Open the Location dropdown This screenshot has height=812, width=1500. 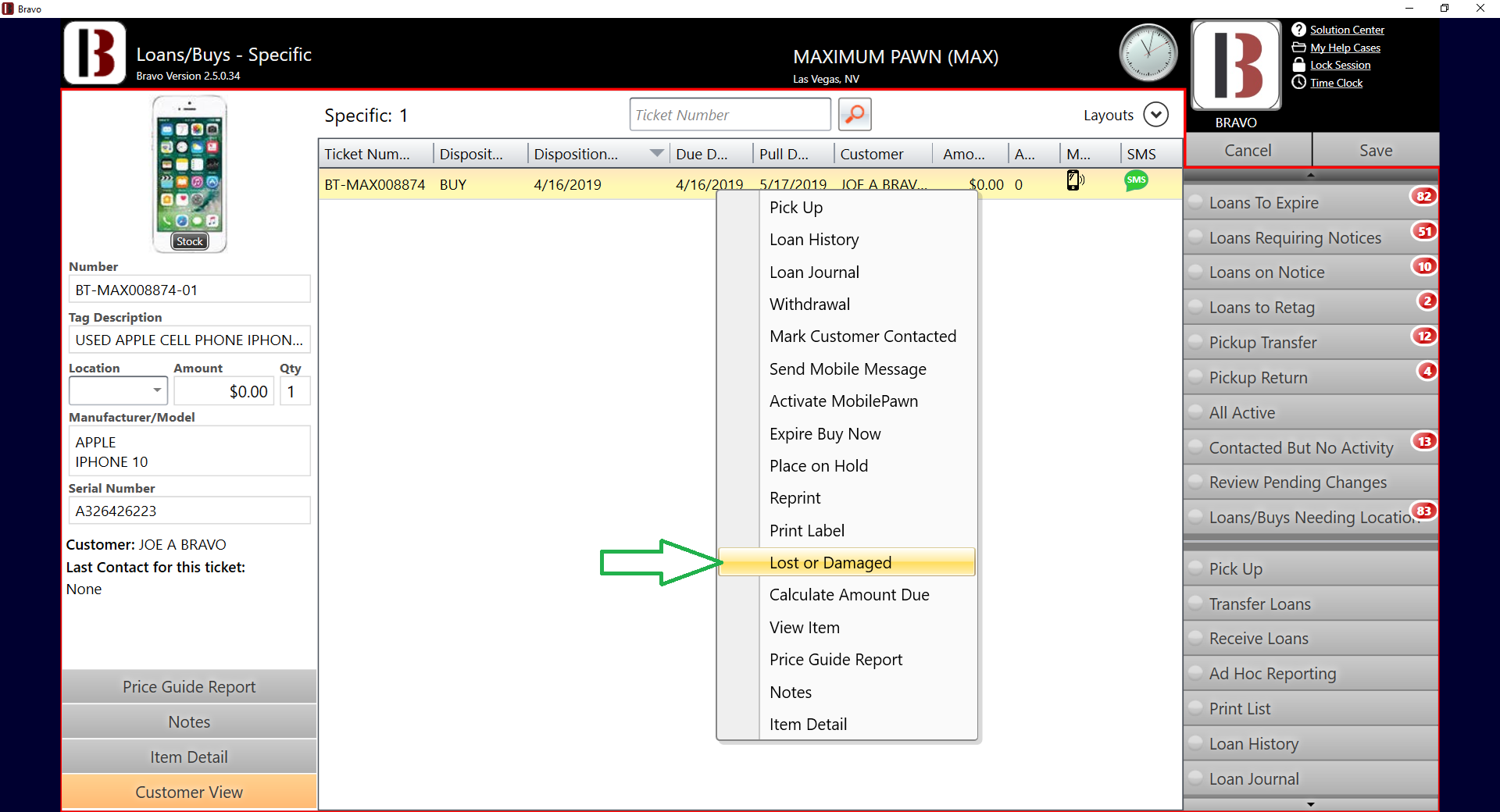pos(118,390)
